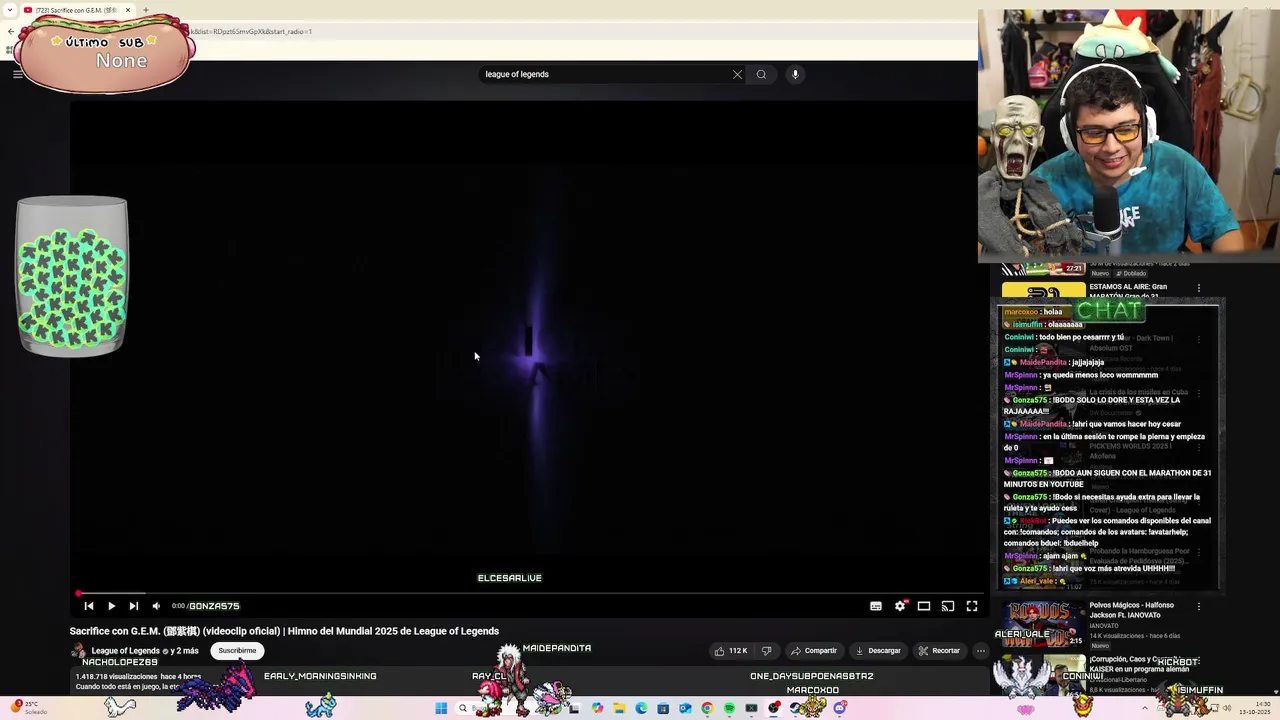
Task: Open Microsoft Store from taskbar
Action: (x=663, y=708)
